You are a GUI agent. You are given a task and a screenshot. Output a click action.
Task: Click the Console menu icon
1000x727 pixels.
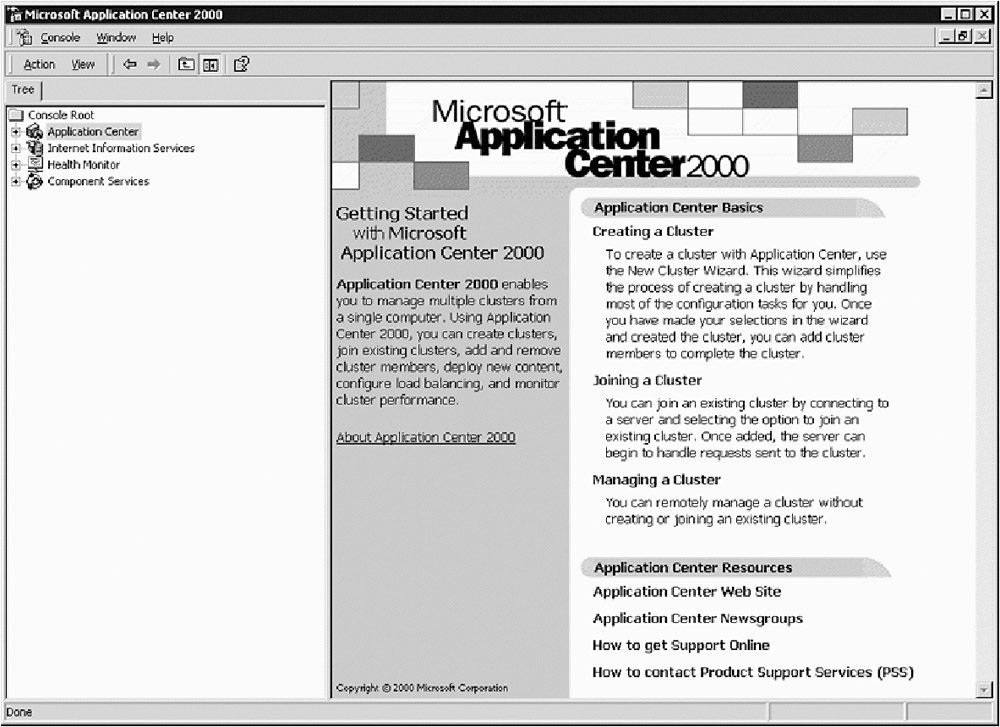(25, 38)
